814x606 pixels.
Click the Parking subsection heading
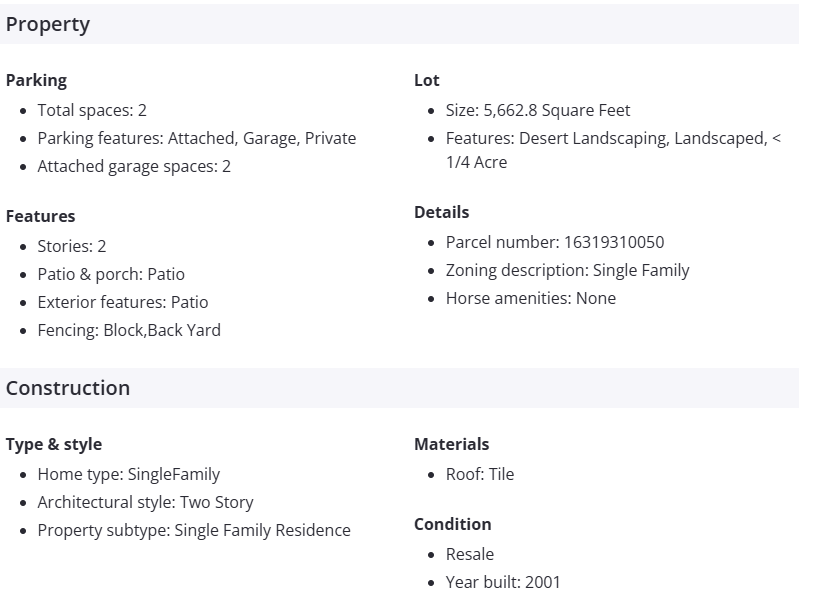click(36, 80)
